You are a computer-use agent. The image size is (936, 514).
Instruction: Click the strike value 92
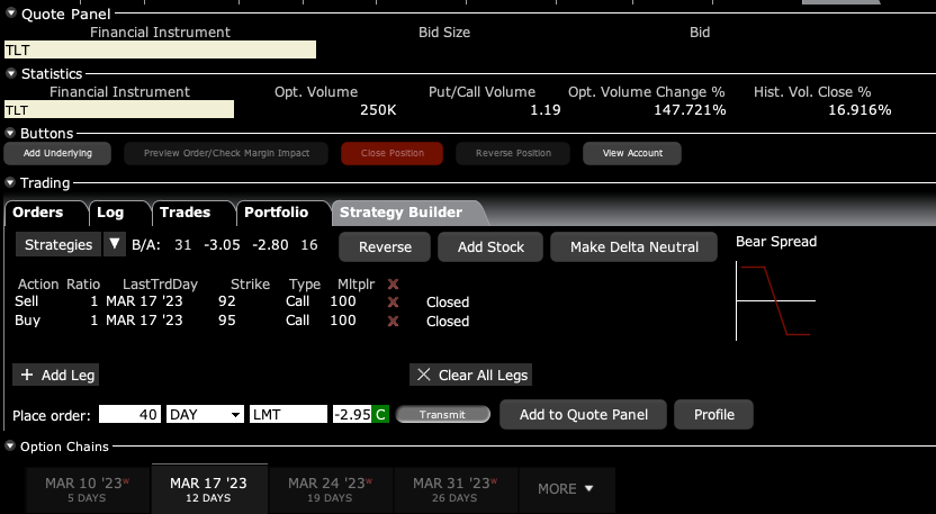pyautogui.click(x=227, y=301)
